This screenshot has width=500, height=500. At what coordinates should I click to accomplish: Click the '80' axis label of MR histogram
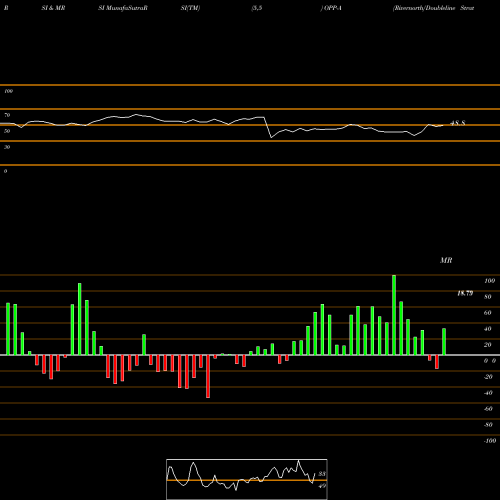click(488, 297)
